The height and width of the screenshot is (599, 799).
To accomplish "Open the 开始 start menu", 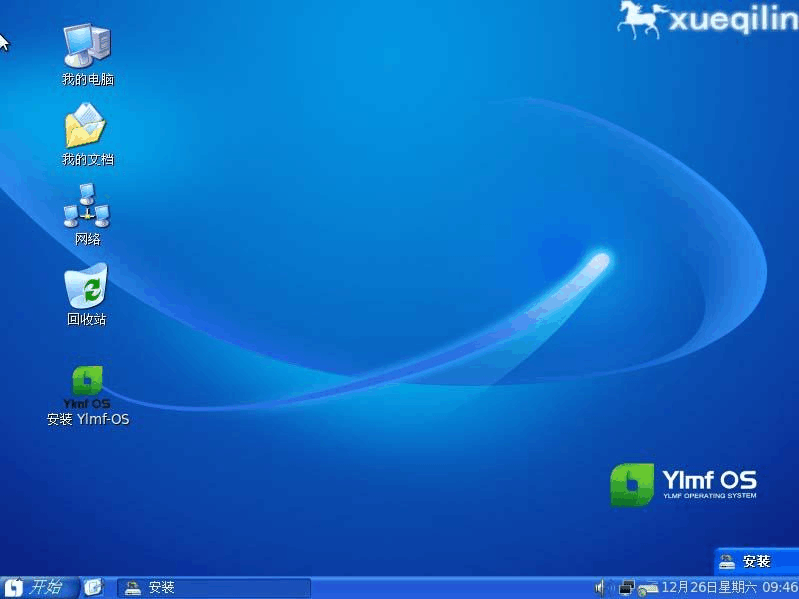I will (x=38, y=587).
